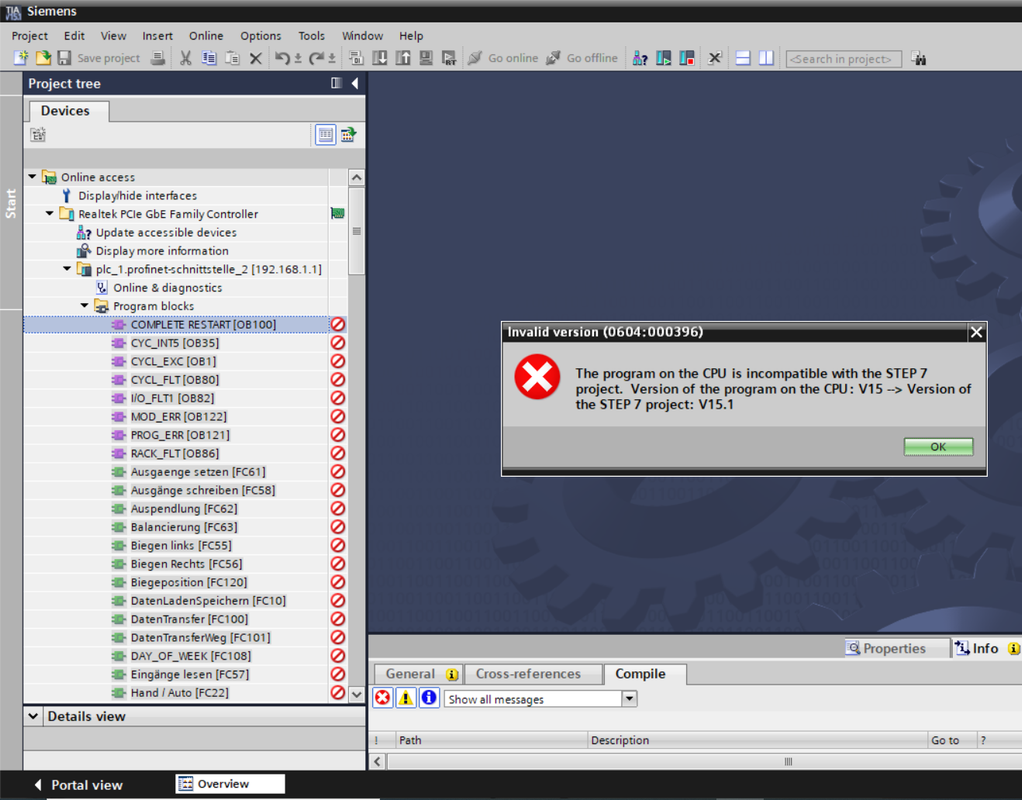
Task: Open the Options menu
Action: pyautogui.click(x=261, y=36)
